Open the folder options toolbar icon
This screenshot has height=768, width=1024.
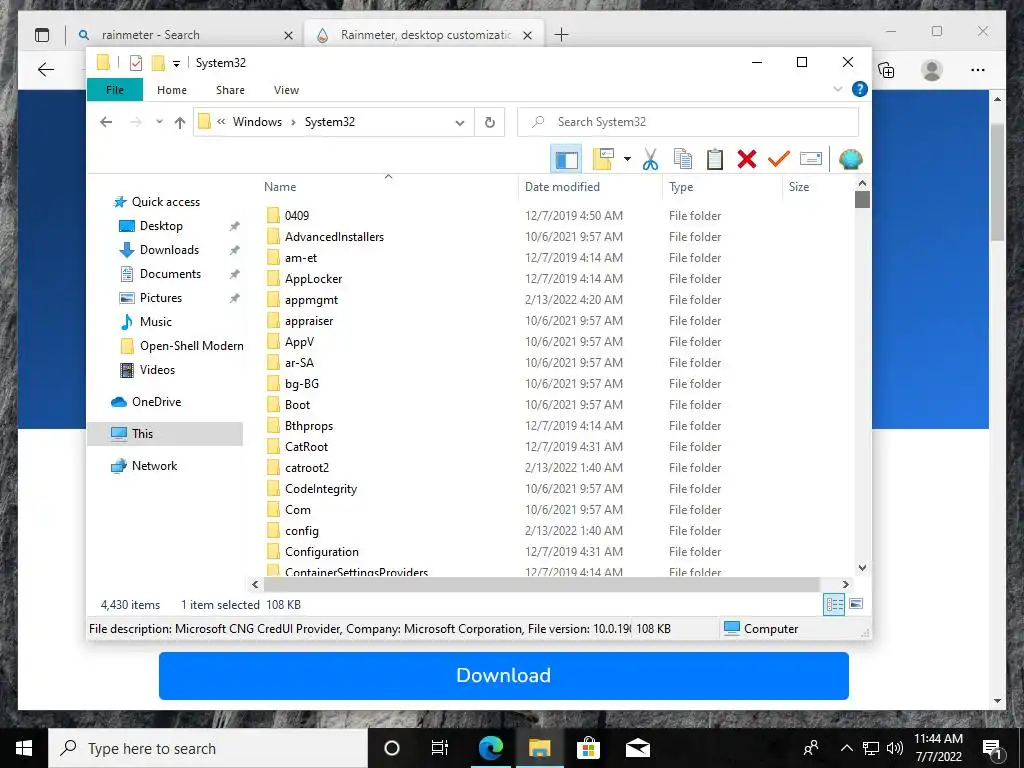click(603, 159)
